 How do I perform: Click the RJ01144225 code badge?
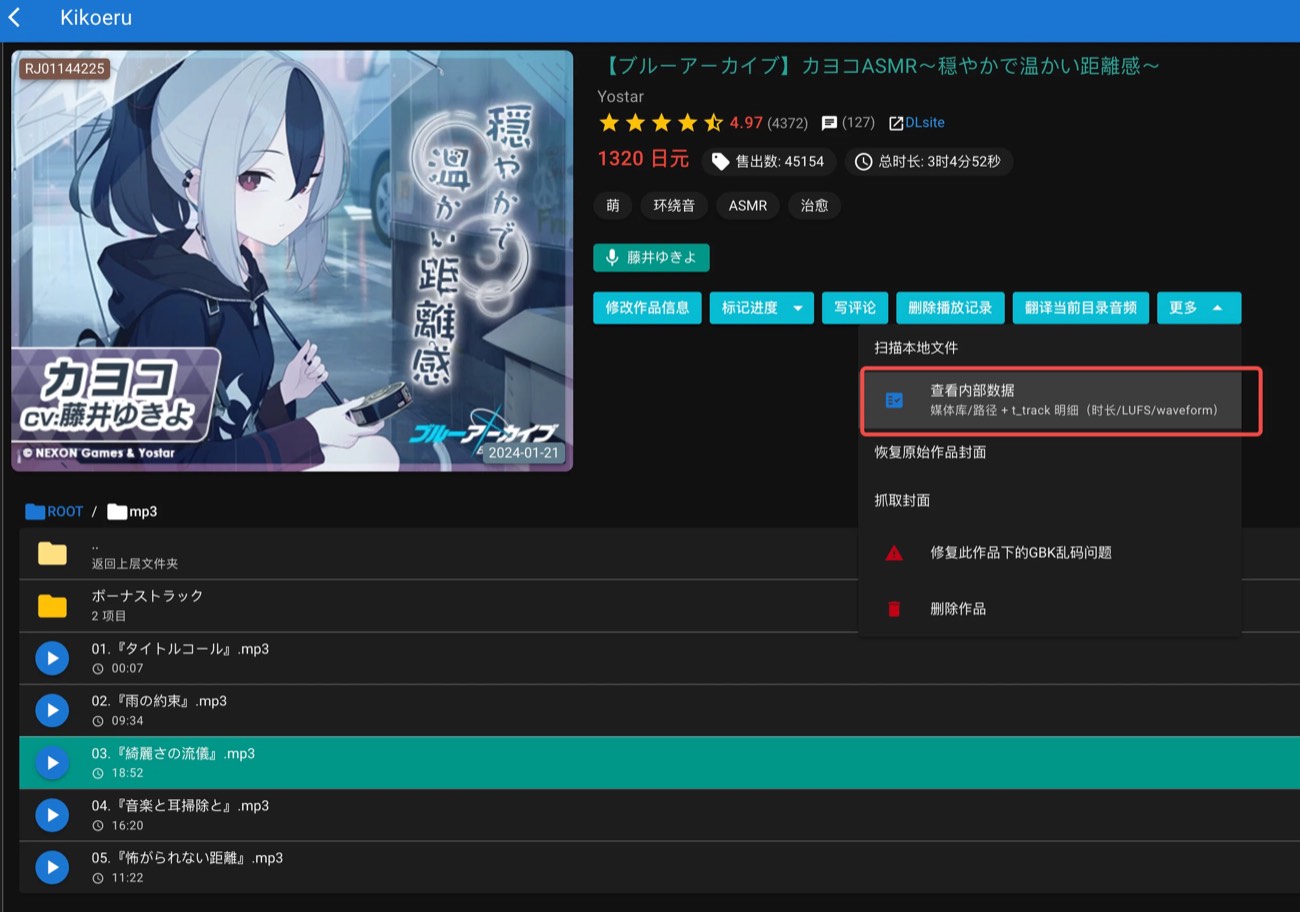tap(64, 69)
